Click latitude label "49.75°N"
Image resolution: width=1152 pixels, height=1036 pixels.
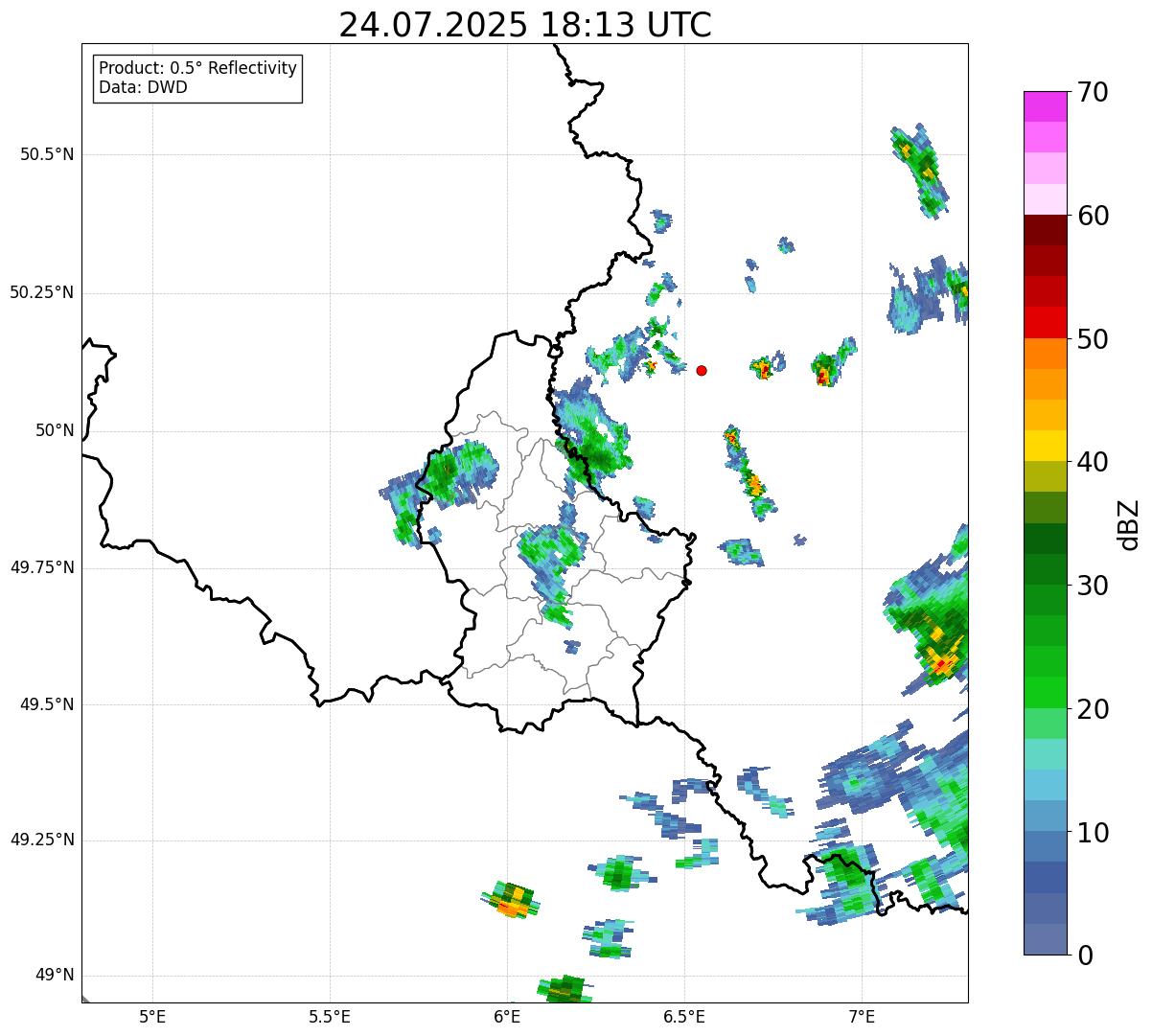tap(41, 567)
